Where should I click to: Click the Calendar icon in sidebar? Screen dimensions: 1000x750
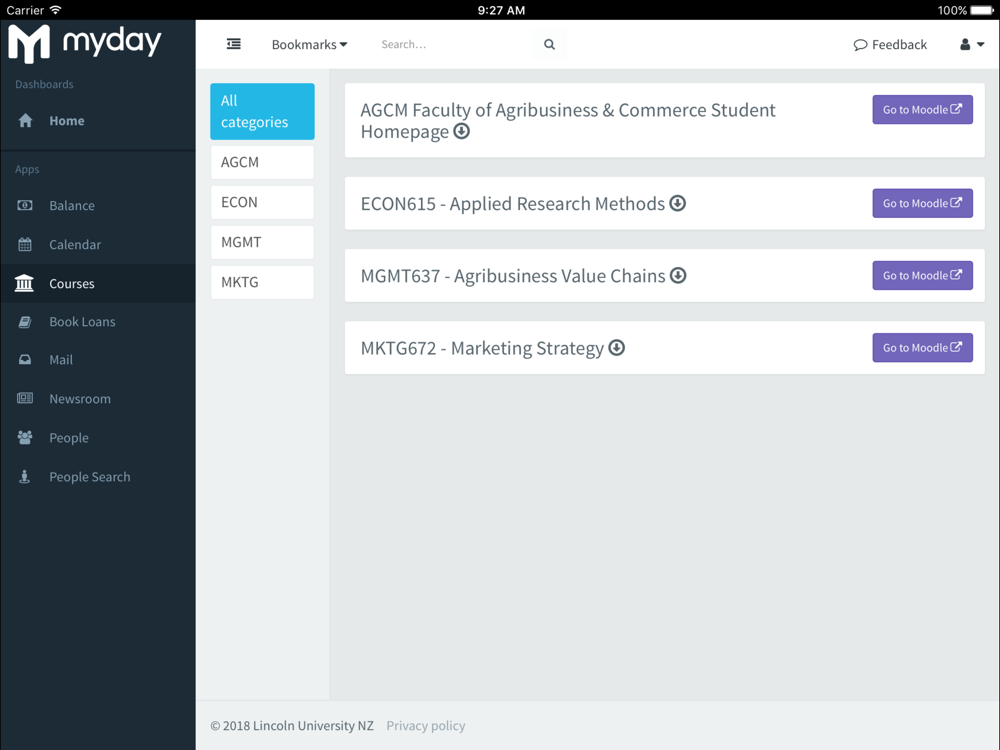click(25, 244)
